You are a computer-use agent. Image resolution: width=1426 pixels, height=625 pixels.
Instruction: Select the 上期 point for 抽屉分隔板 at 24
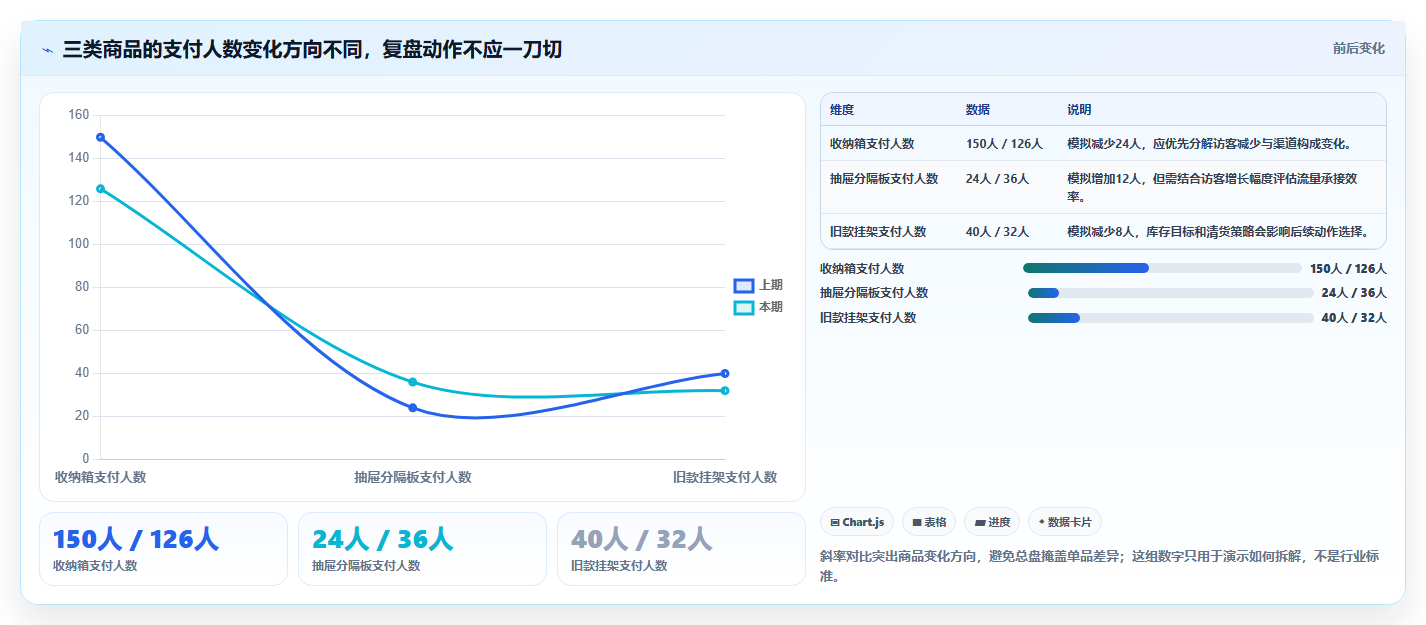[x=412, y=408]
